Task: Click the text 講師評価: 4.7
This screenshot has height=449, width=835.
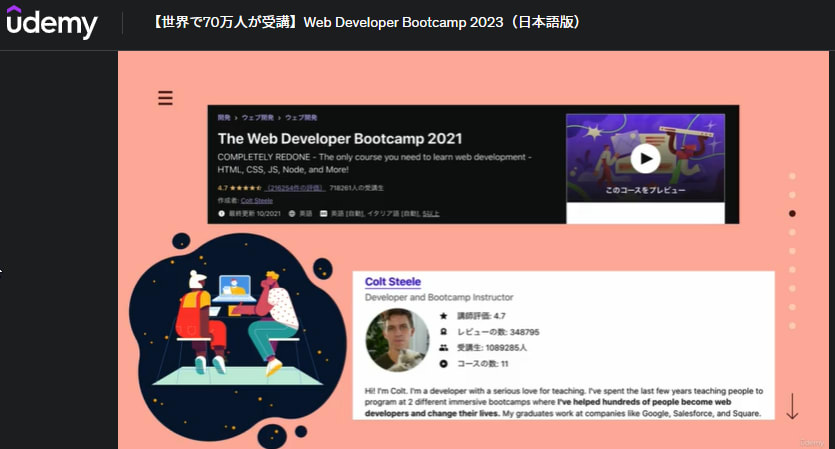Action: [481, 316]
